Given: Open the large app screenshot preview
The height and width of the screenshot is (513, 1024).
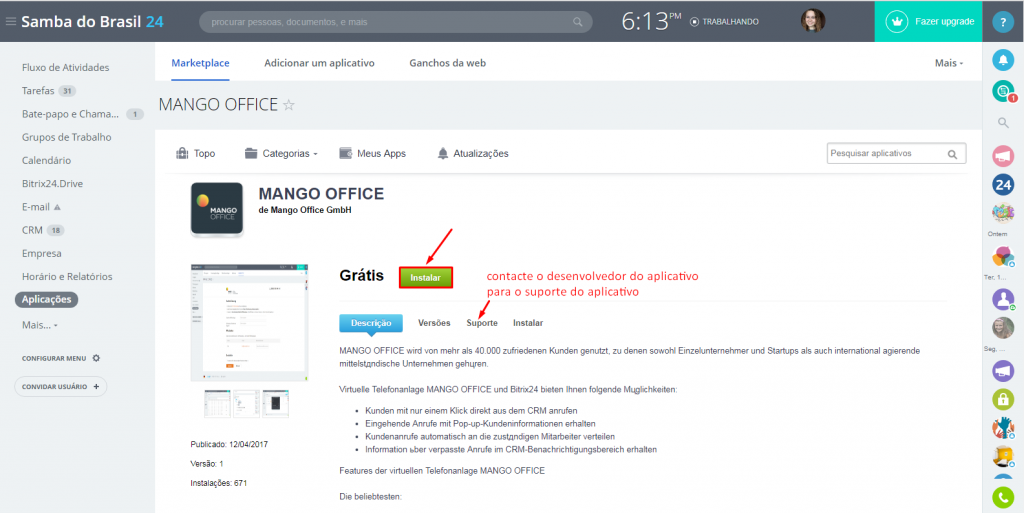Looking at the screenshot, I should [249, 322].
